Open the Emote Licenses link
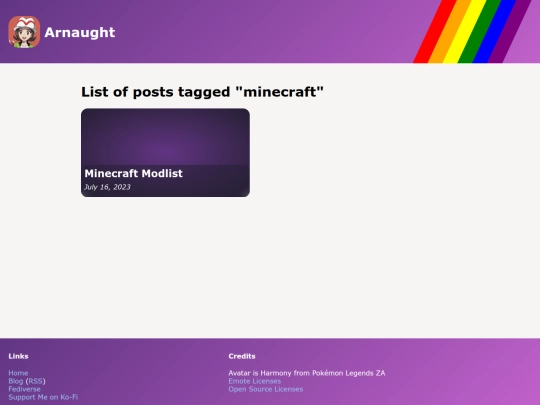Image resolution: width=540 pixels, height=405 pixels. [255, 381]
